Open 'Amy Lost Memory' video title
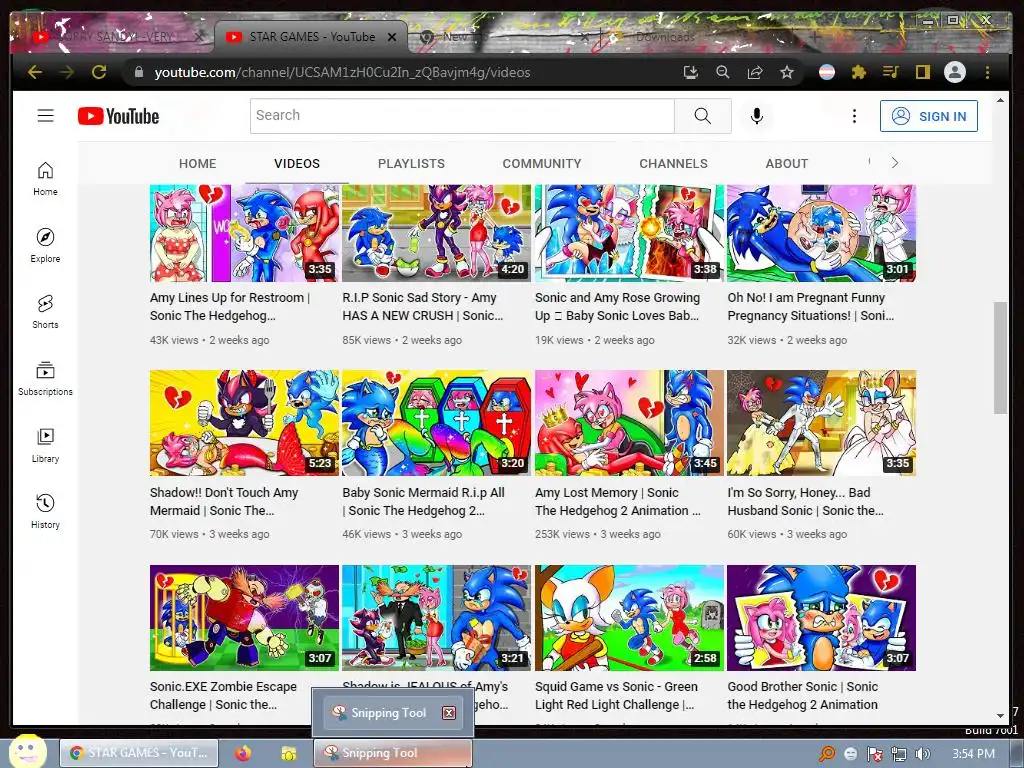This screenshot has height=768, width=1024. click(x=617, y=502)
